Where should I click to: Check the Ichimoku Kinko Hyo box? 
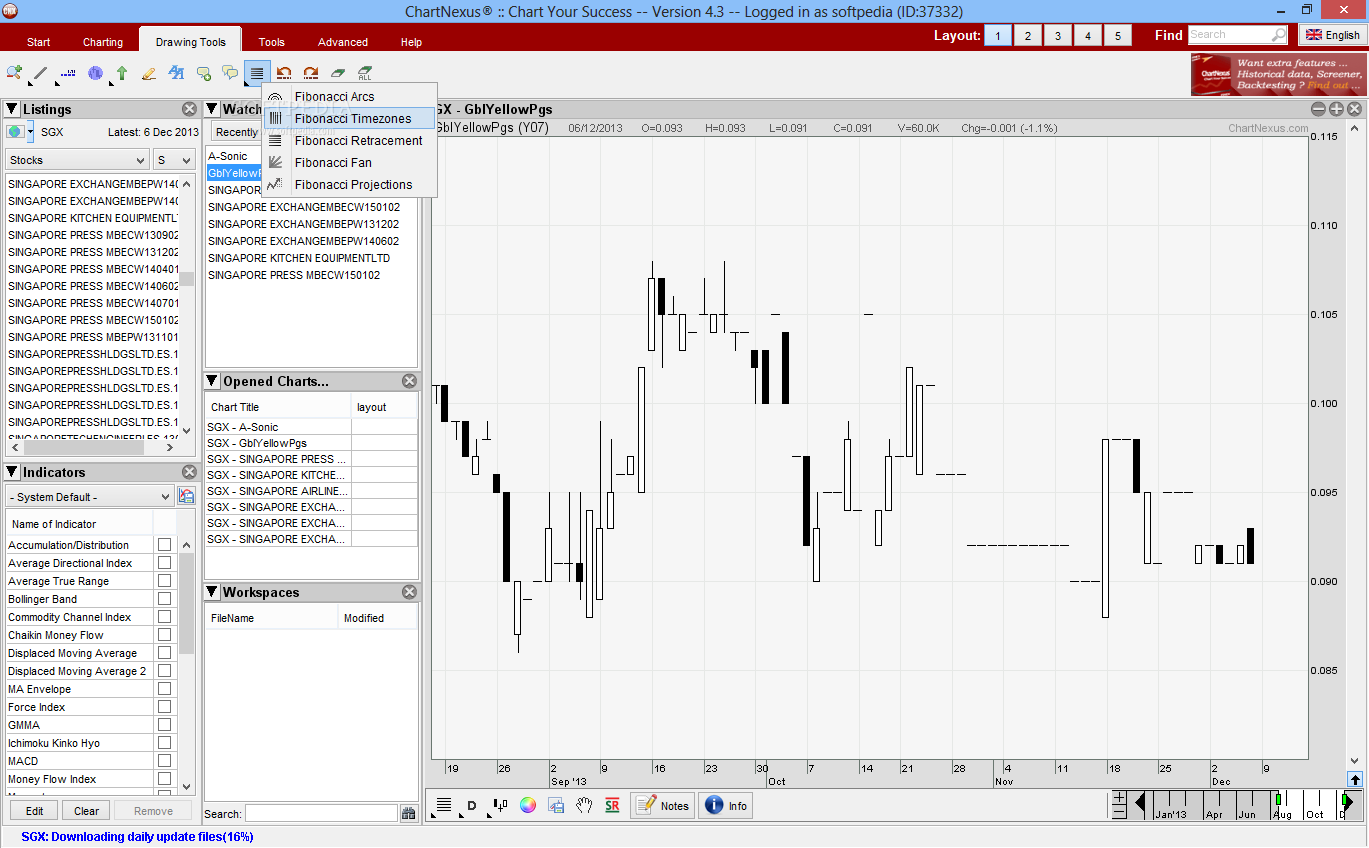(164, 743)
